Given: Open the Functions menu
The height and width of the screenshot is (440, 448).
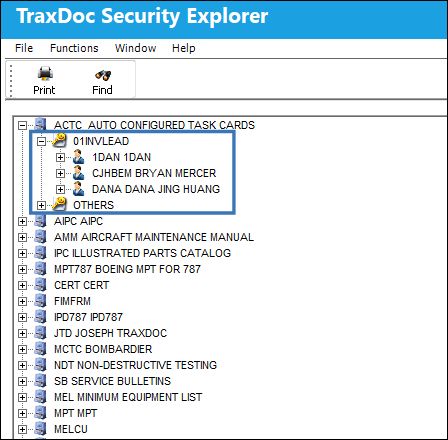Looking at the screenshot, I should (x=74, y=48).
